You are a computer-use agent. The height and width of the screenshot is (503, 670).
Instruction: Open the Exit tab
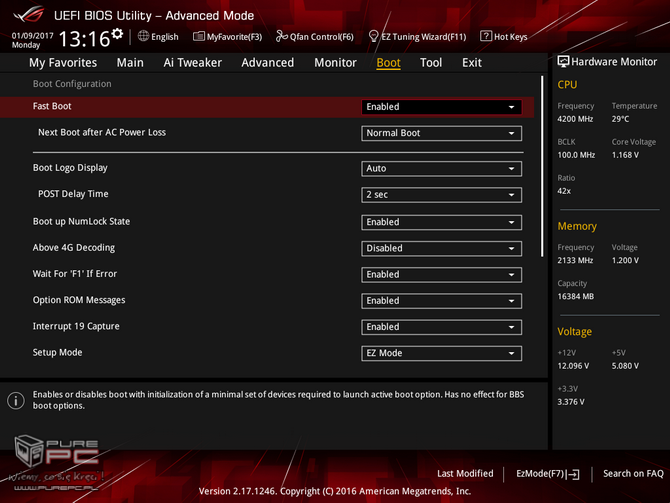pos(472,63)
